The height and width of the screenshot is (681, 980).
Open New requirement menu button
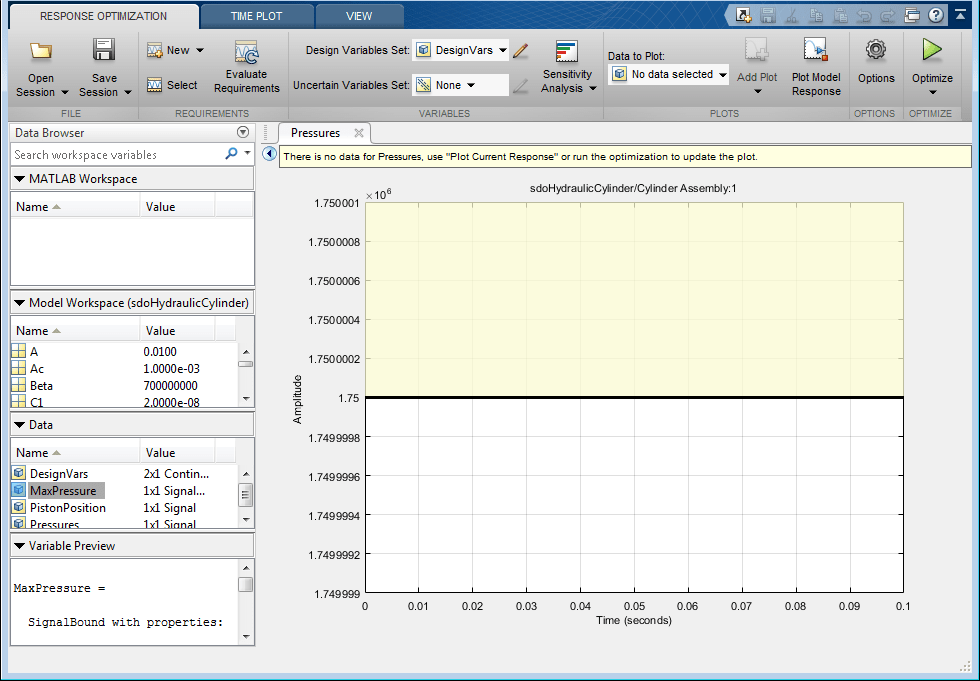[176, 50]
